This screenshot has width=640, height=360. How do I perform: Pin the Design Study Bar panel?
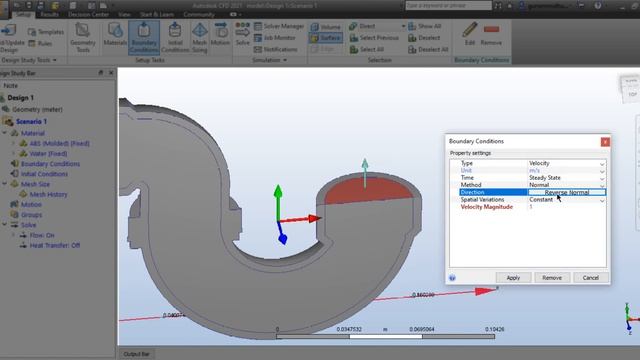point(101,73)
